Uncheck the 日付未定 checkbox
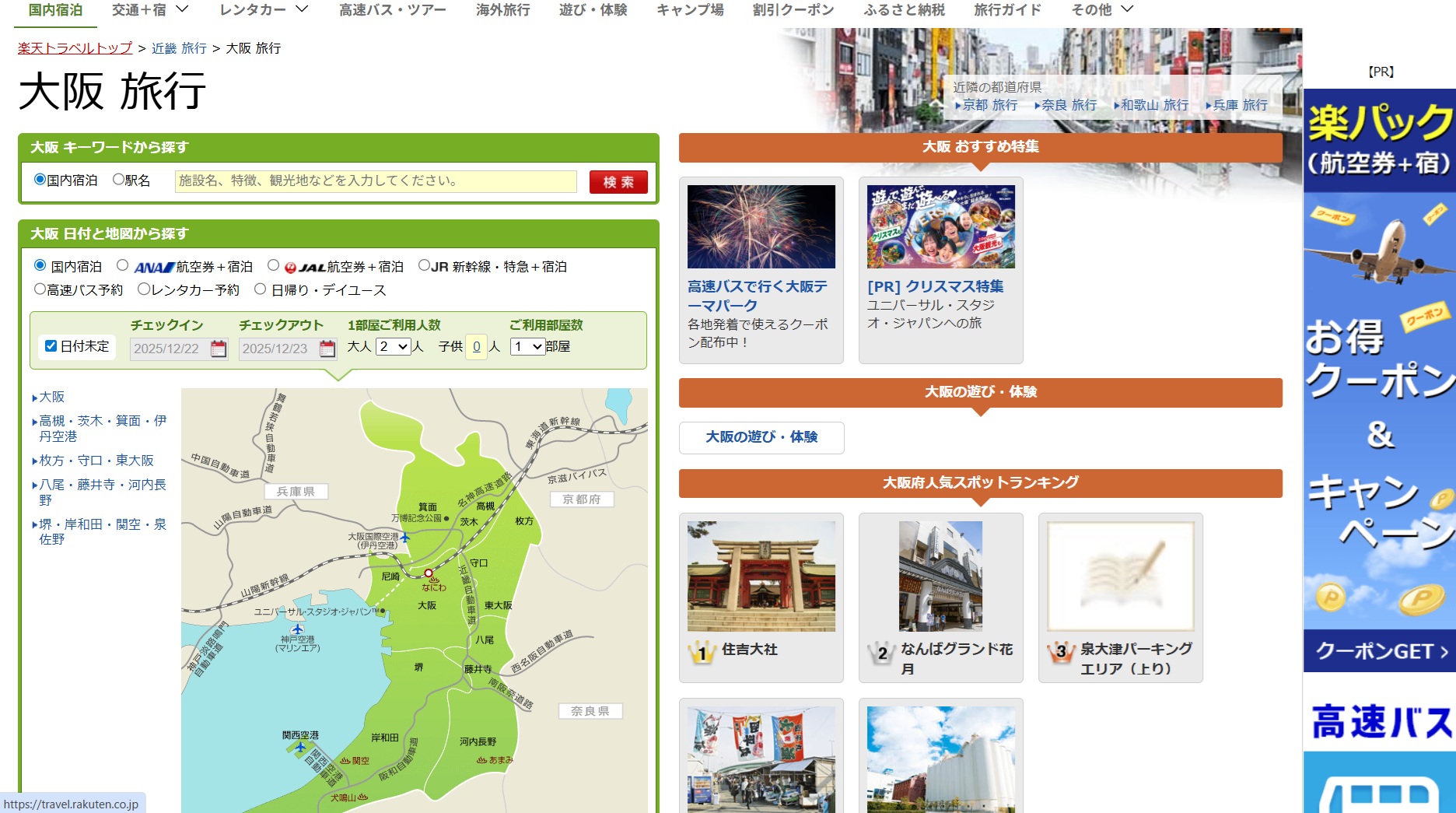The width and height of the screenshot is (1456, 813). (51, 346)
